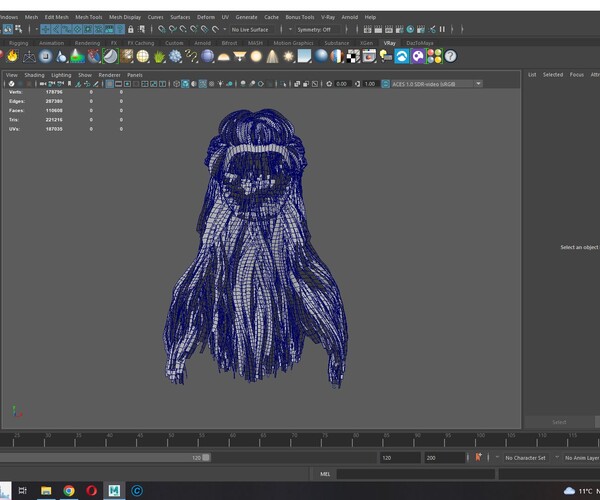The width and height of the screenshot is (600, 500).
Task: Toggle the viewport grid display button
Action: coord(109,84)
